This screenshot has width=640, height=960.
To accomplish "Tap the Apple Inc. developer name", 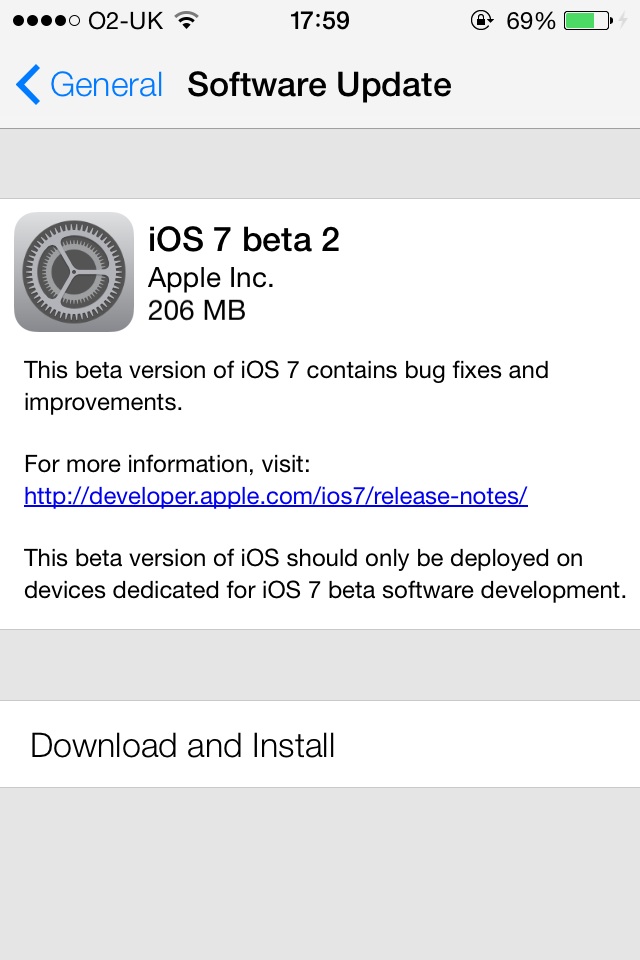I will click(x=211, y=277).
